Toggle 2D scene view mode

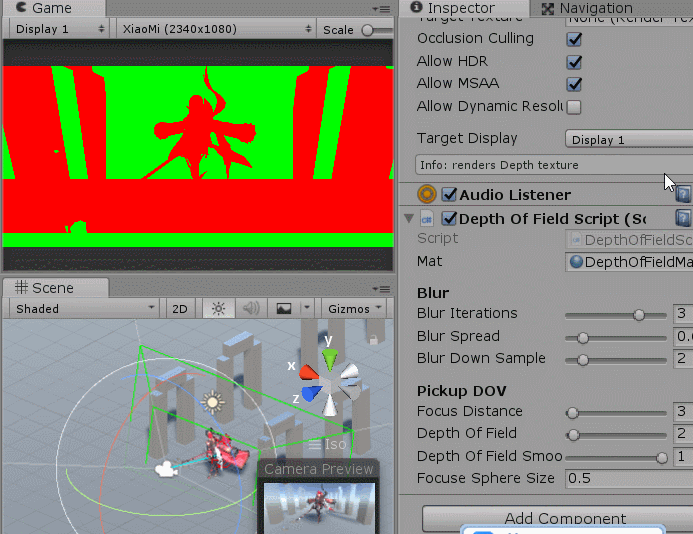tap(179, 308)
